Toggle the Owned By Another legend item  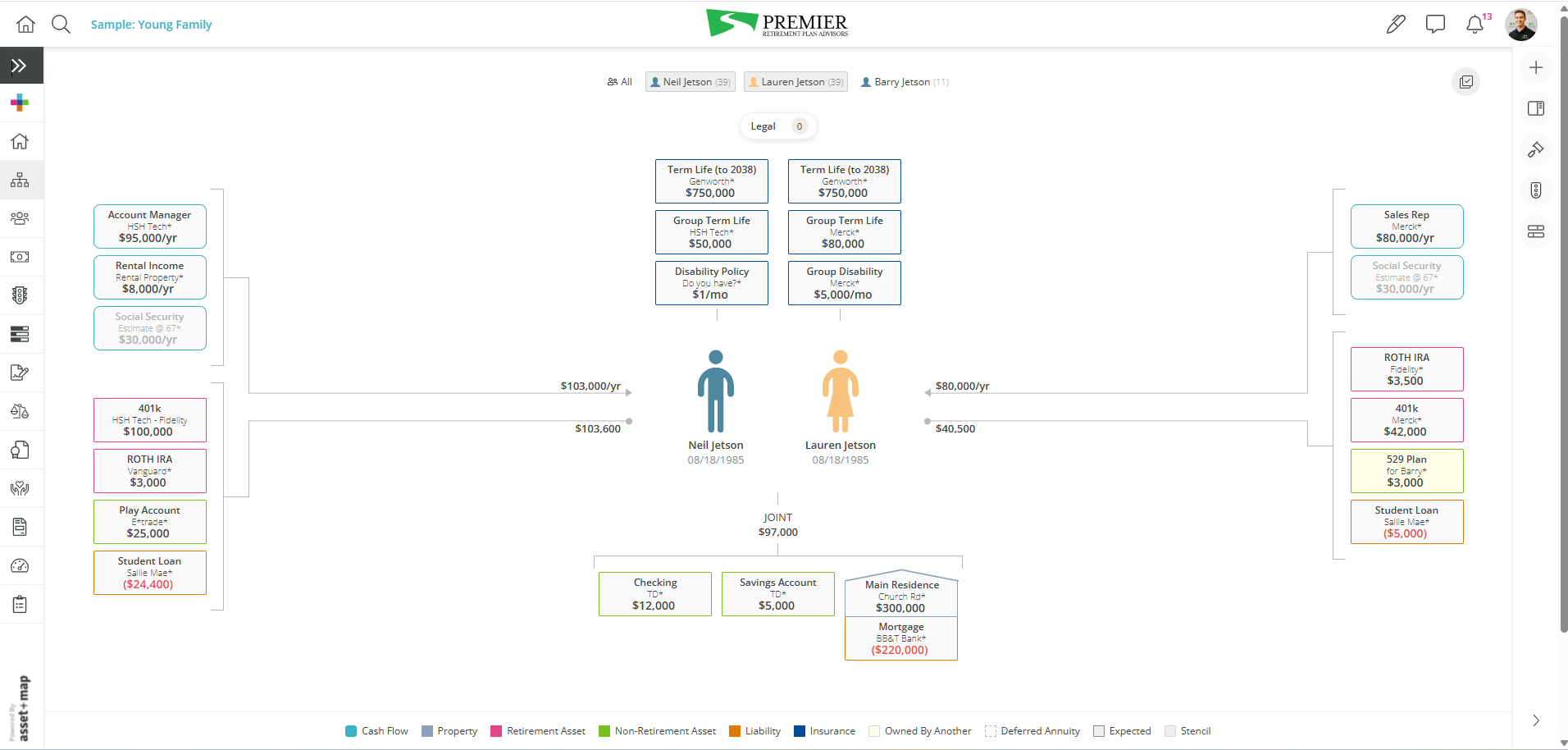(x=920, y=731)
